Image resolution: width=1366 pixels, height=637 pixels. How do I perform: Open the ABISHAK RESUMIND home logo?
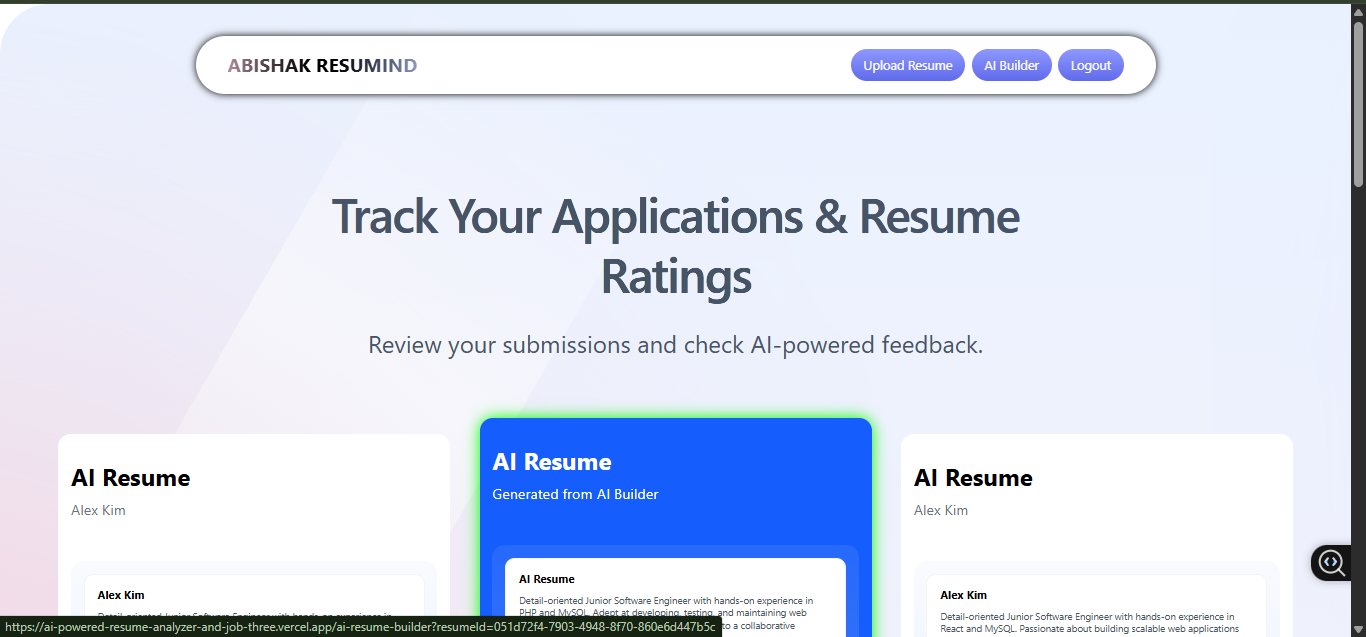(322, 66)
